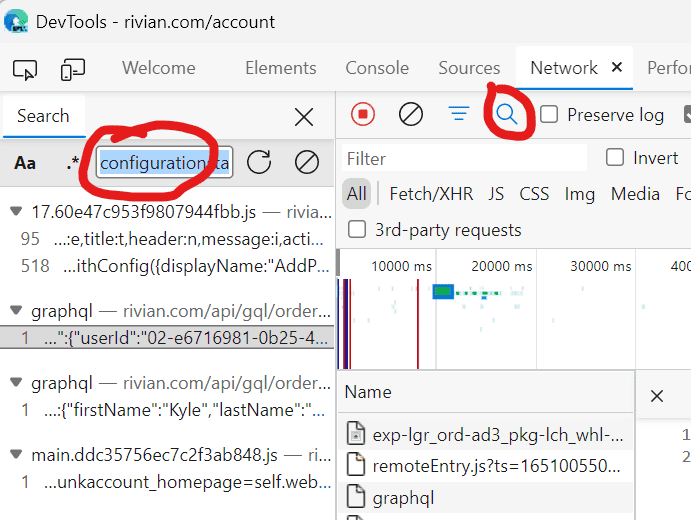The width and height of the screenshot is (691, 520).
Task: Stop recording network log
Action: 363,115
